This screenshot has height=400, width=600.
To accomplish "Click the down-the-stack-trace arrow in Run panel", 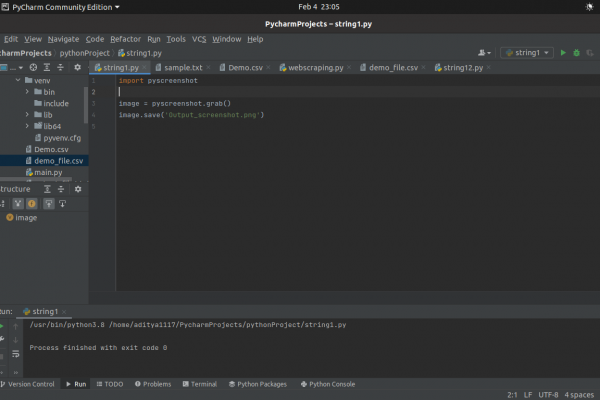I will point(16,340).
